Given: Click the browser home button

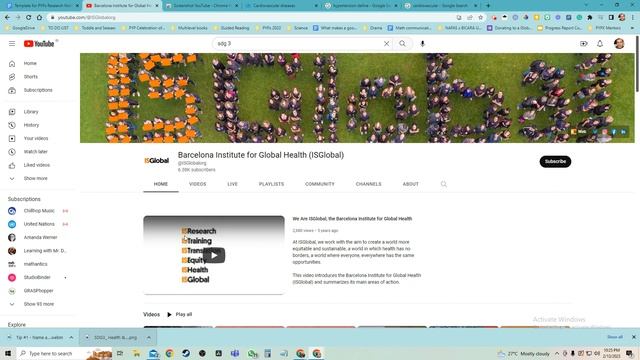Looking at the screenshot, I should (39, 17).
